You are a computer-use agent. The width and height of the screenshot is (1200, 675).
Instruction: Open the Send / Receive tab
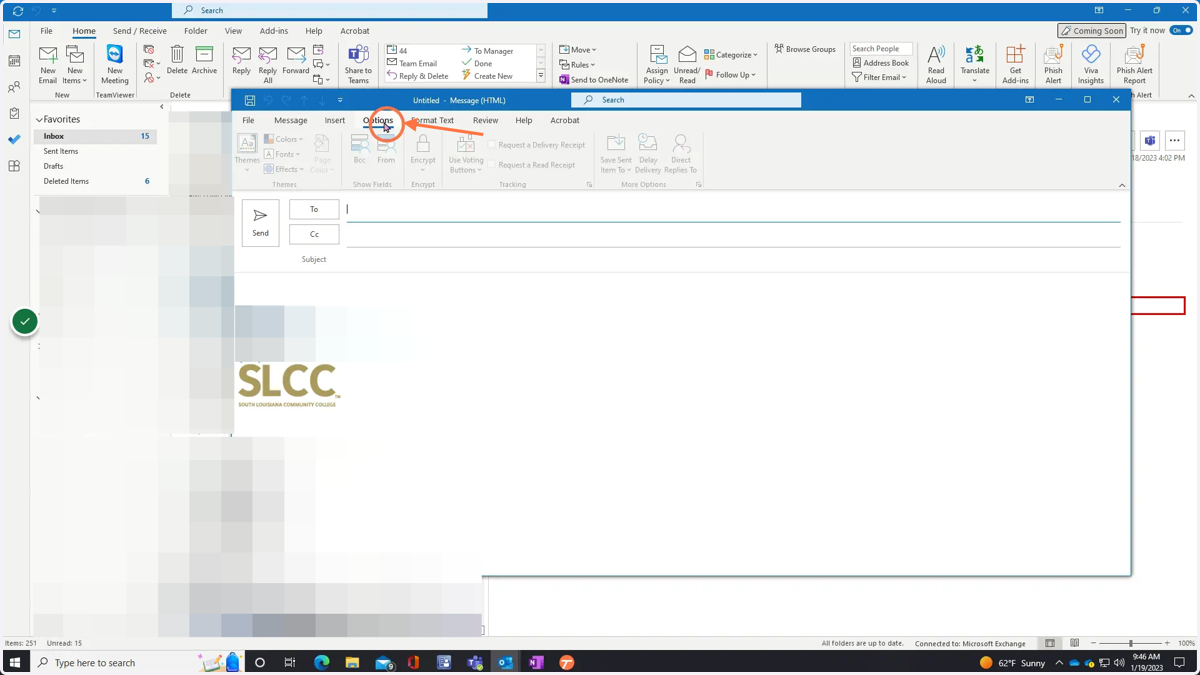[x=140, y=31]
